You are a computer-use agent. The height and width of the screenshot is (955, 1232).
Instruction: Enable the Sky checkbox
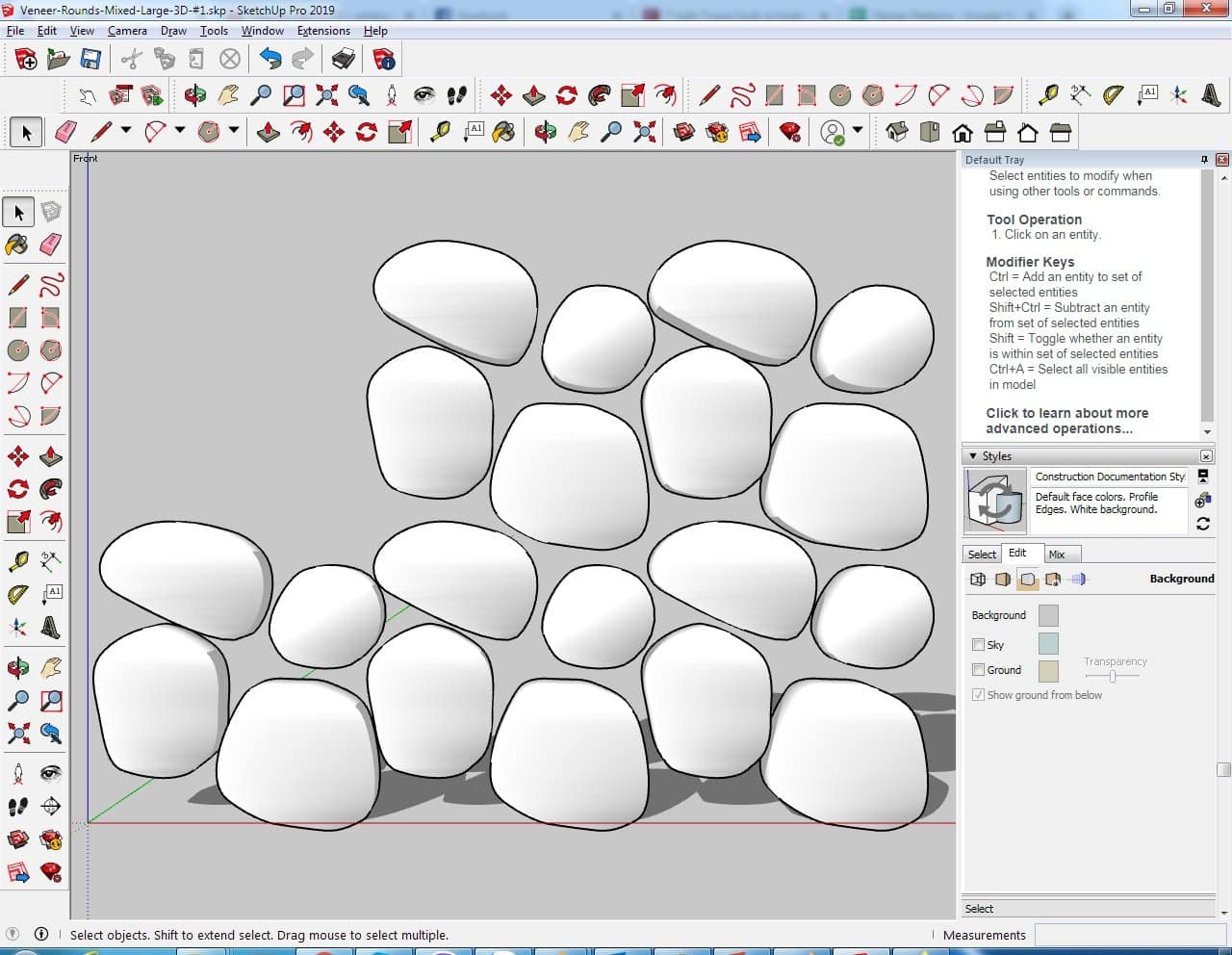978,645
